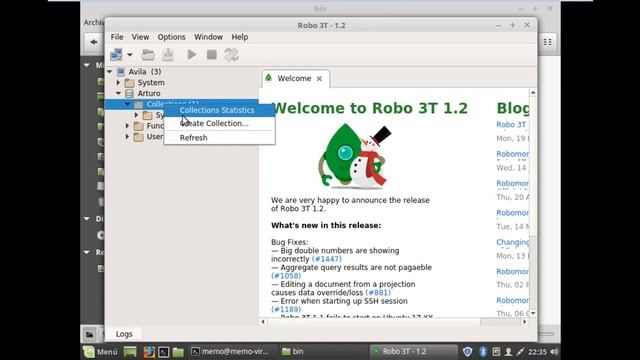This screenshot has height=360, width=640.
Task: Click the show desktop taskbar icon
Action: click(130, 351)
